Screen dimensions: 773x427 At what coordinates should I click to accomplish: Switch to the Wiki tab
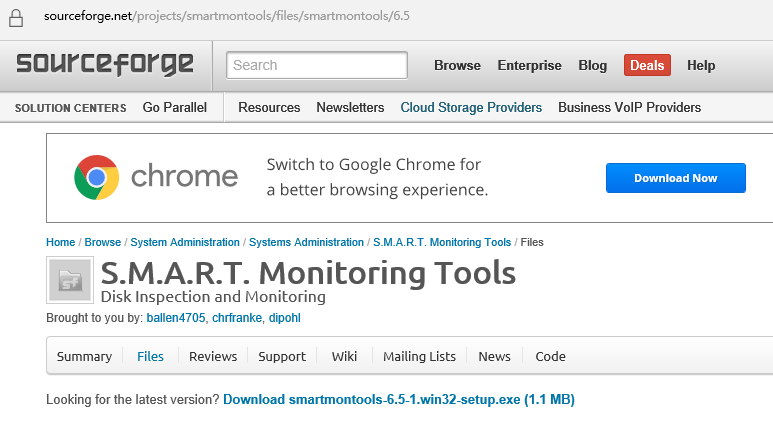pyautogui.click(x=344, y=356)
